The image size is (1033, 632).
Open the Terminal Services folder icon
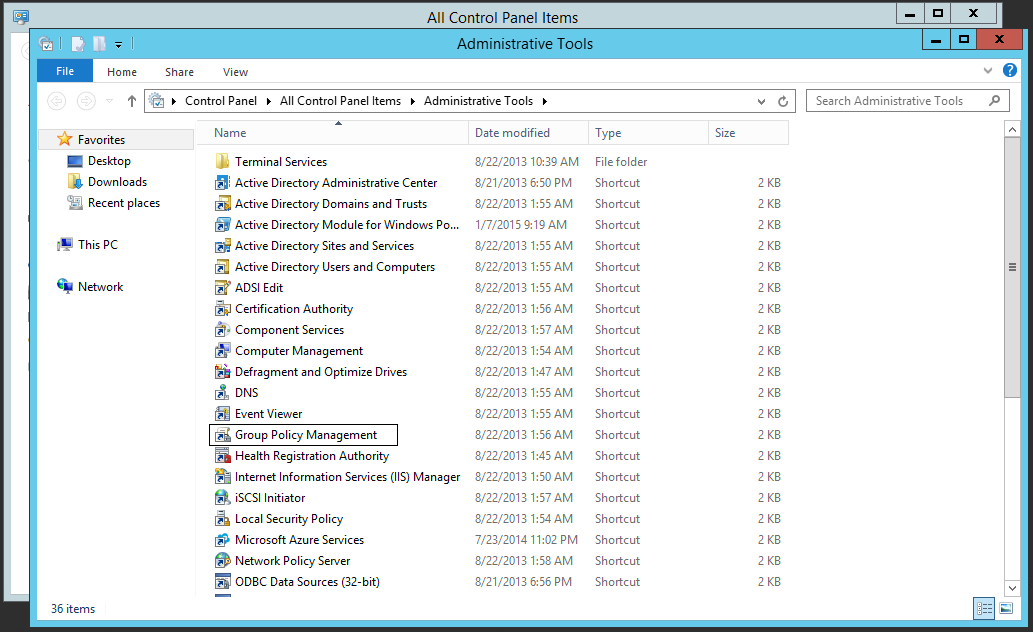coord(223,161)
